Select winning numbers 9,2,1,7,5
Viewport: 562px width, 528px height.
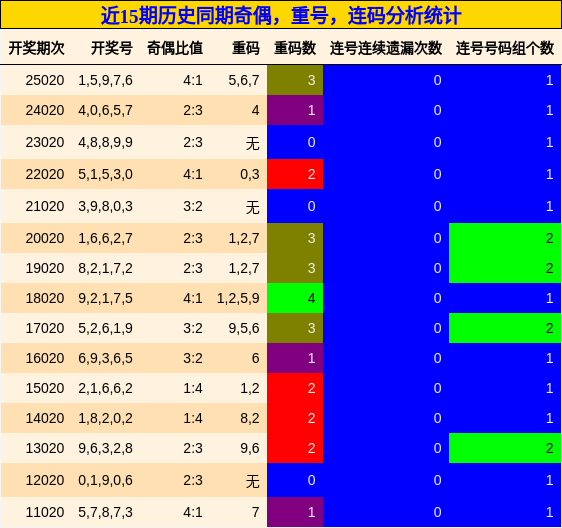point(105,298)
